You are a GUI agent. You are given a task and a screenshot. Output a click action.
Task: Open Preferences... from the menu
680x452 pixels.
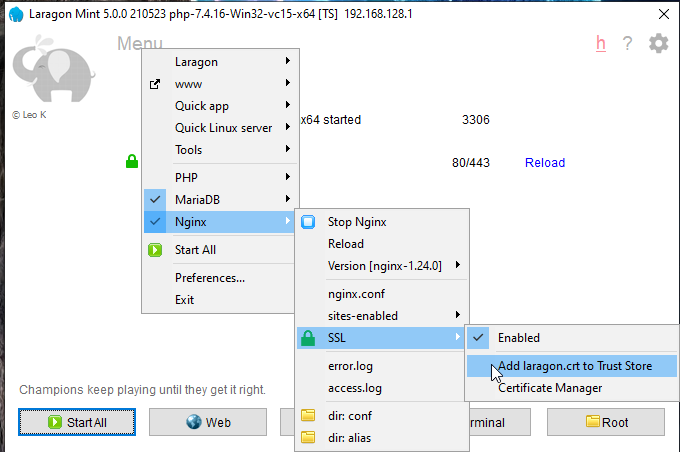[210, 278]
